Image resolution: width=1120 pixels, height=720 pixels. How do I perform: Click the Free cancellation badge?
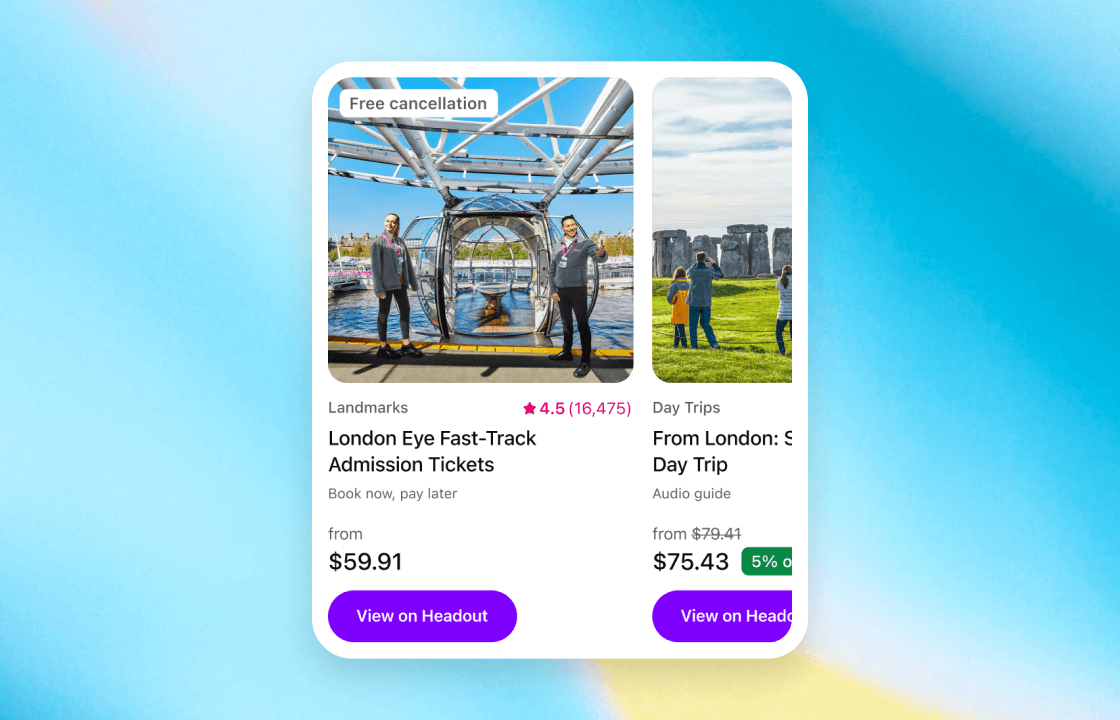[x=419, y=104]
